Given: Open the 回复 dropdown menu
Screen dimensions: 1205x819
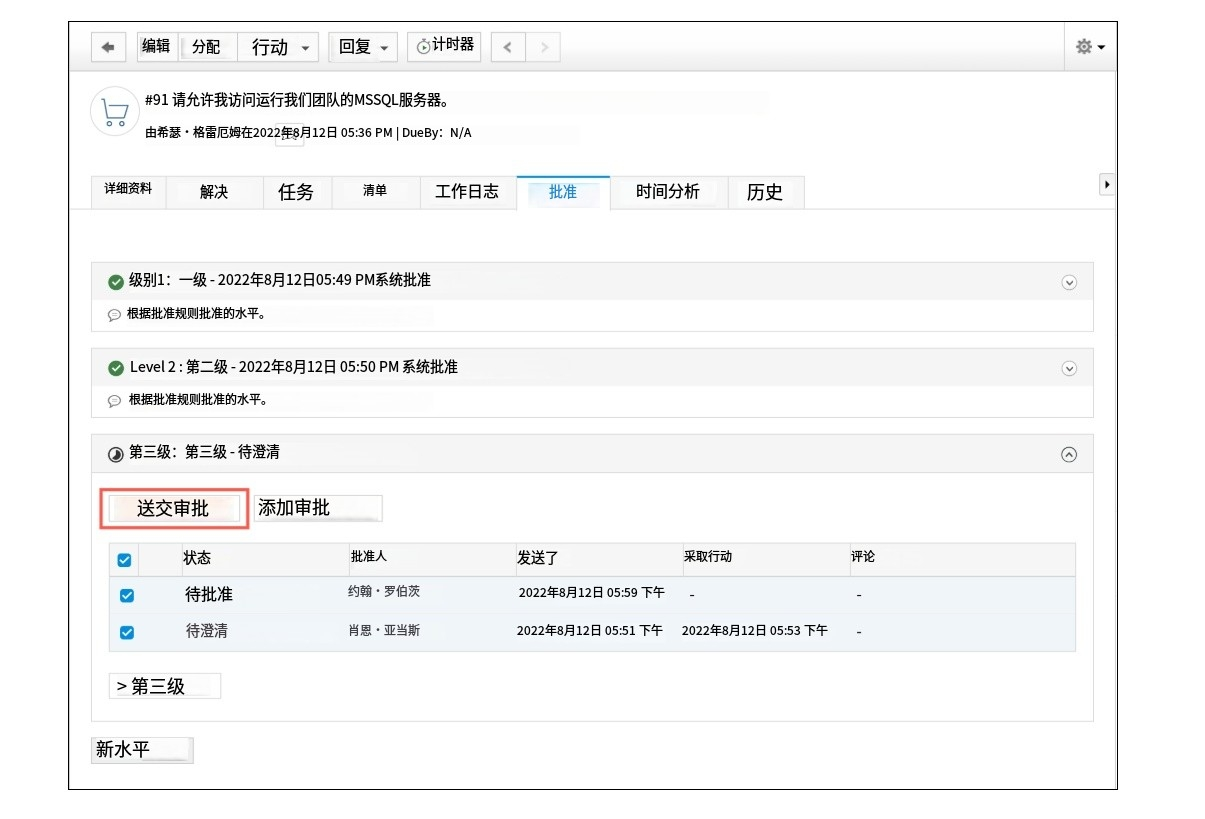Looking at the screenshot, I should (363, 47).
